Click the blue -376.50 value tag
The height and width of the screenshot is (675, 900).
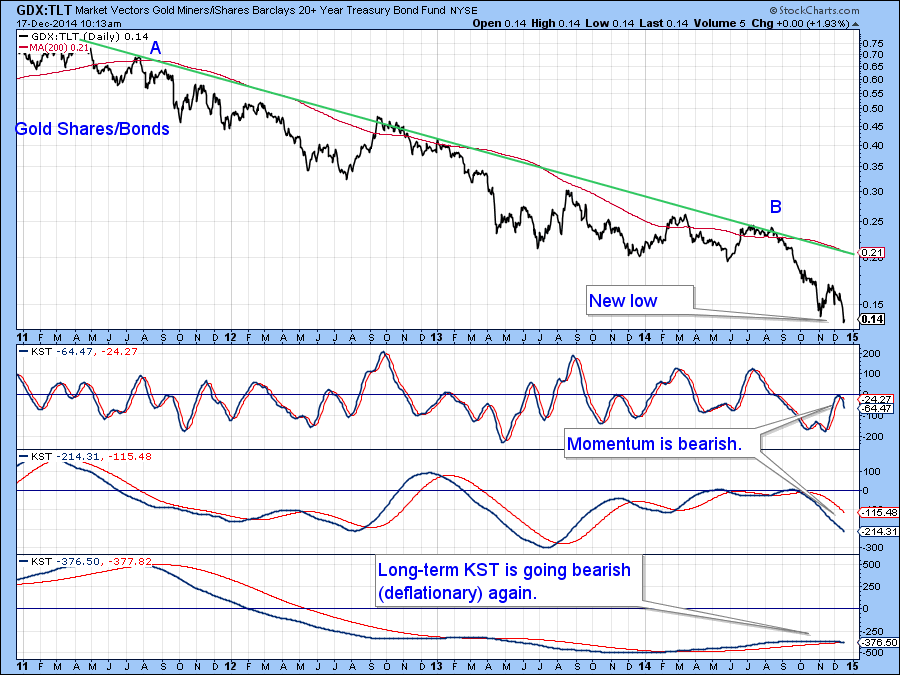tap(879, 642)
